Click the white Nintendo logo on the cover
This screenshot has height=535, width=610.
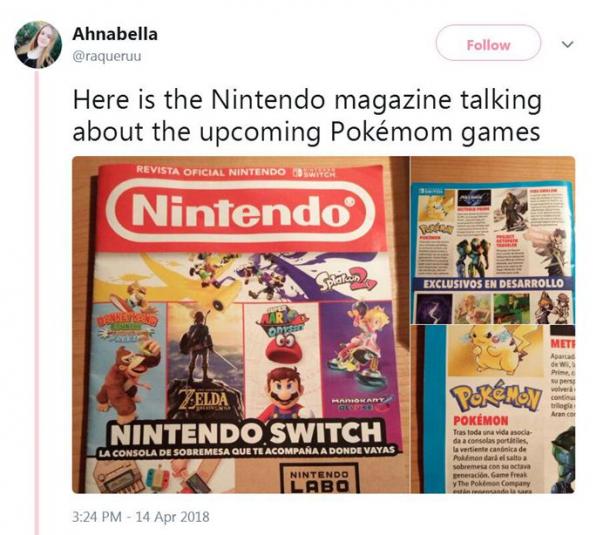(240, 212)
